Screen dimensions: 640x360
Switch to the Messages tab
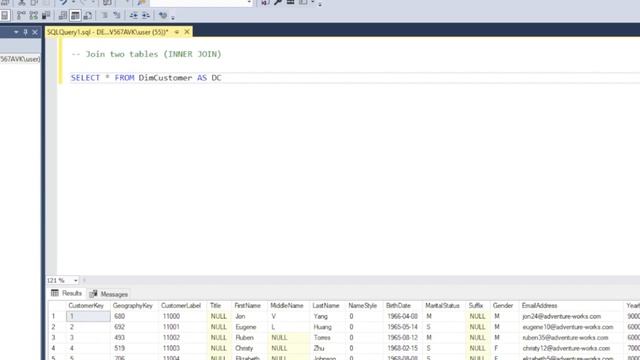(109, 294)
